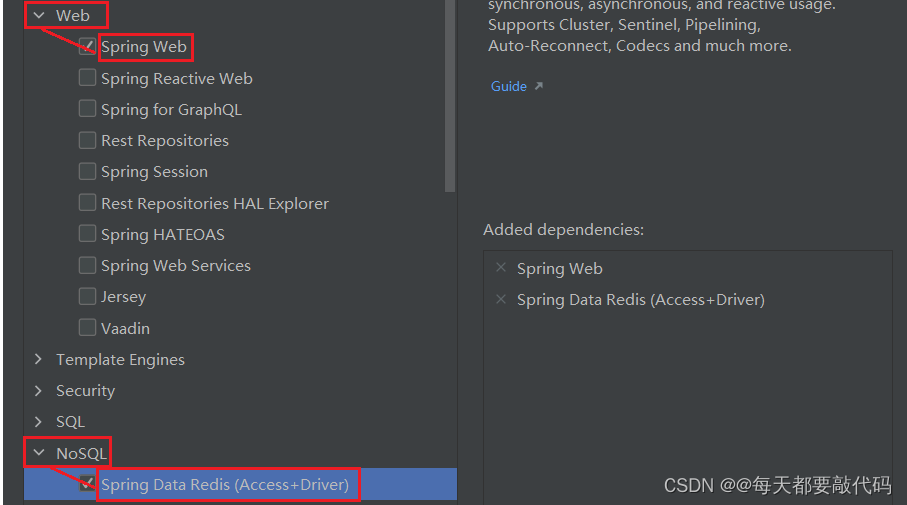Uncheck Spring Data Redis (Access+Driver) checkbox
907x505 pixels.
[x=87, y=484]
